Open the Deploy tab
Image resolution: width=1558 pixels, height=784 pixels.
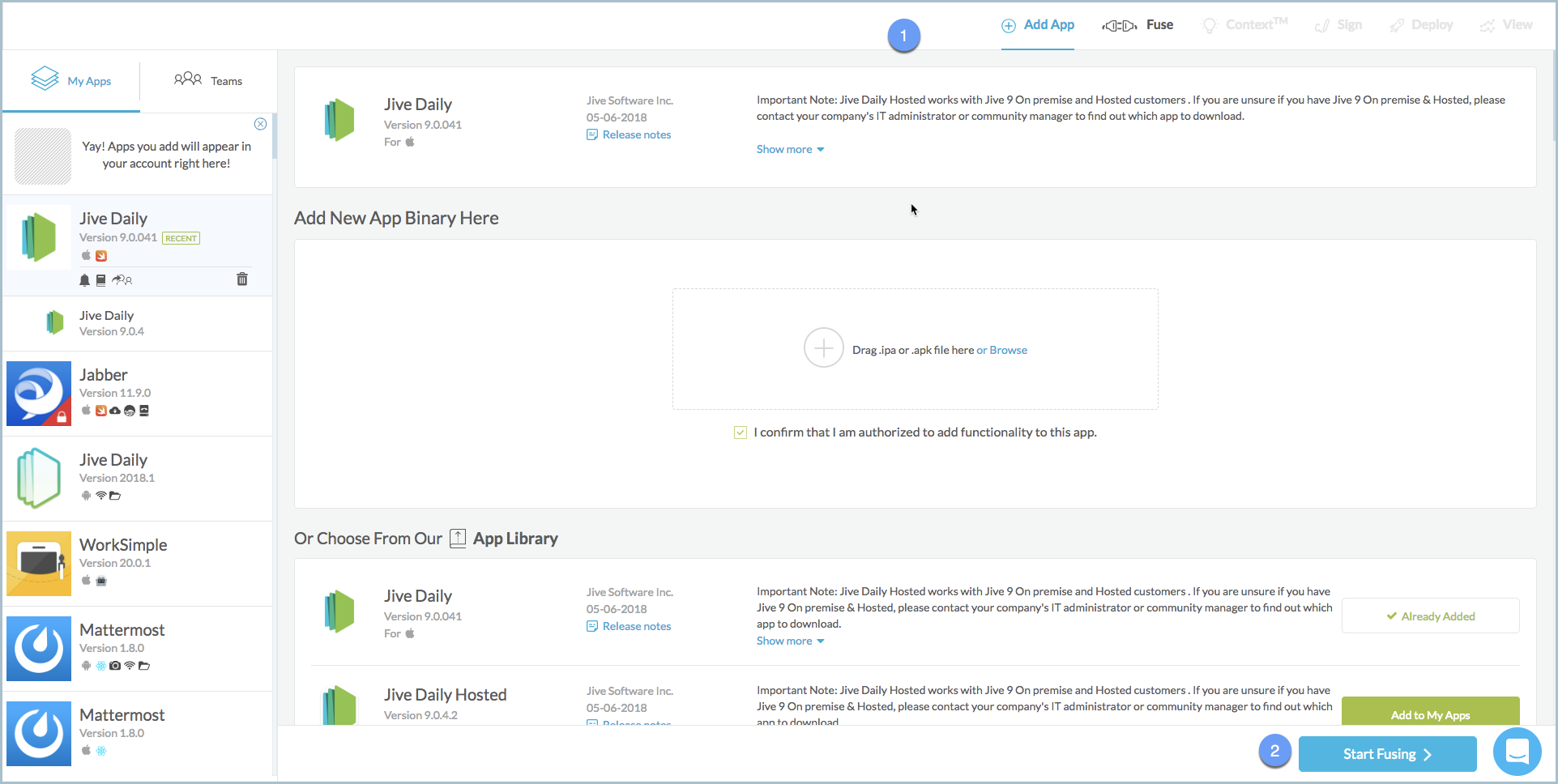[1421, 25]
